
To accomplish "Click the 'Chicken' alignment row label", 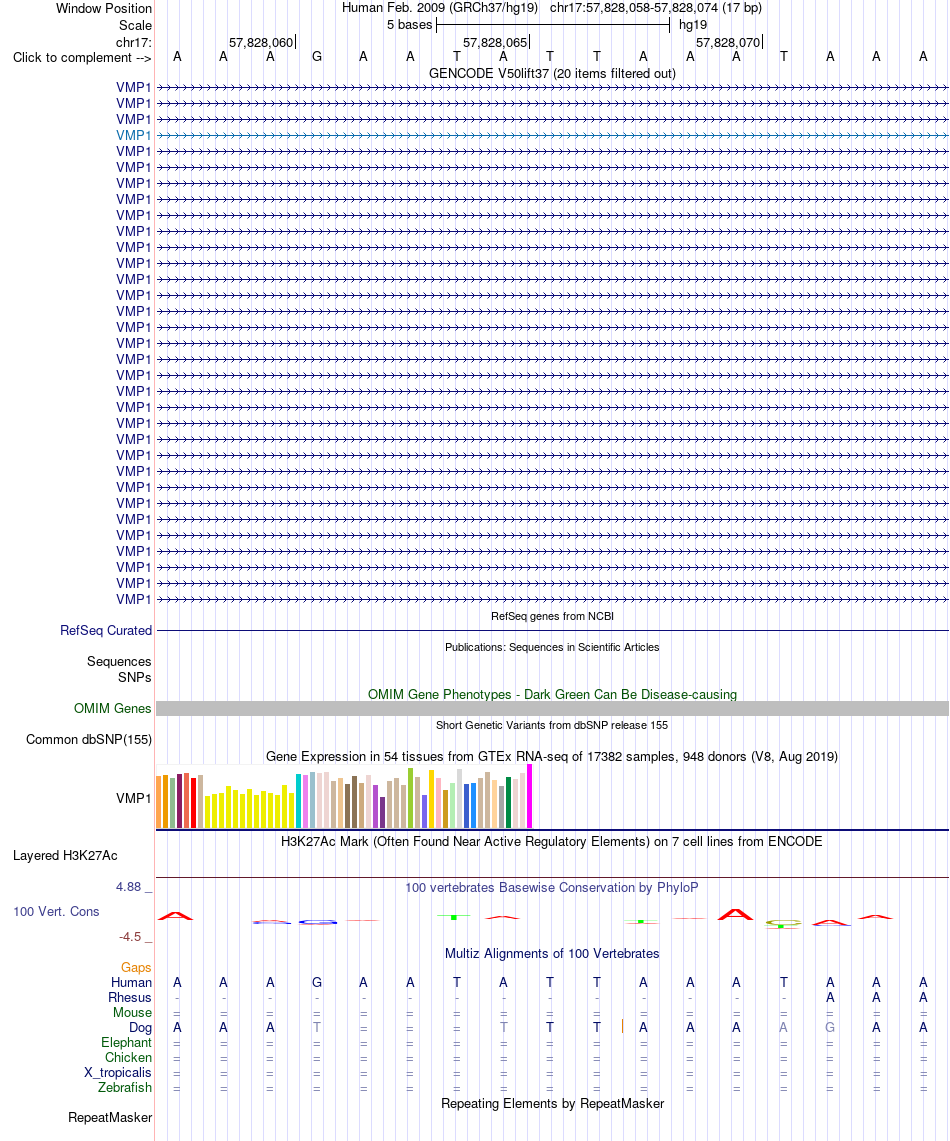I will point(129,1058).
